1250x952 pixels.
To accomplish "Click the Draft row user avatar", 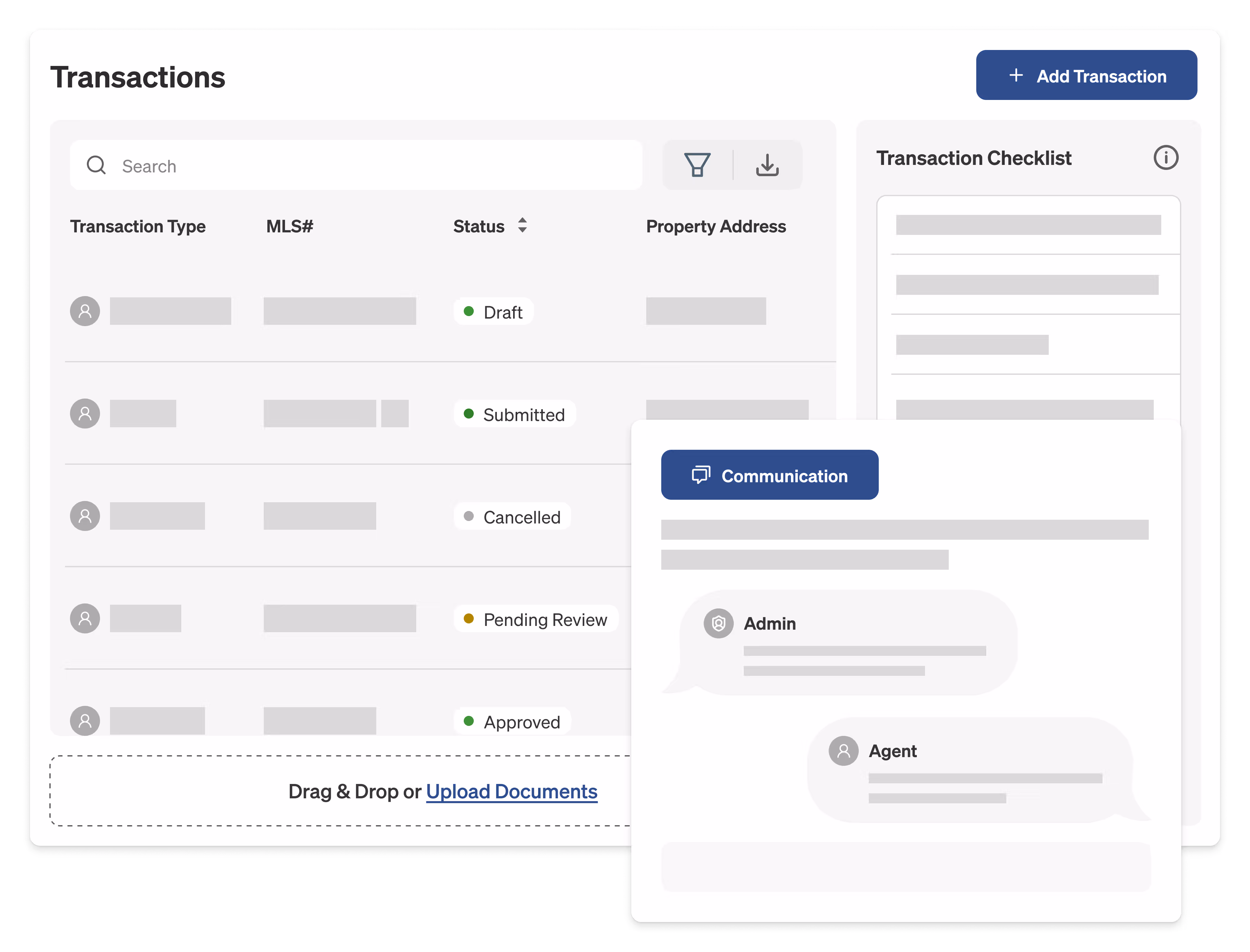I will pos(85,311).
